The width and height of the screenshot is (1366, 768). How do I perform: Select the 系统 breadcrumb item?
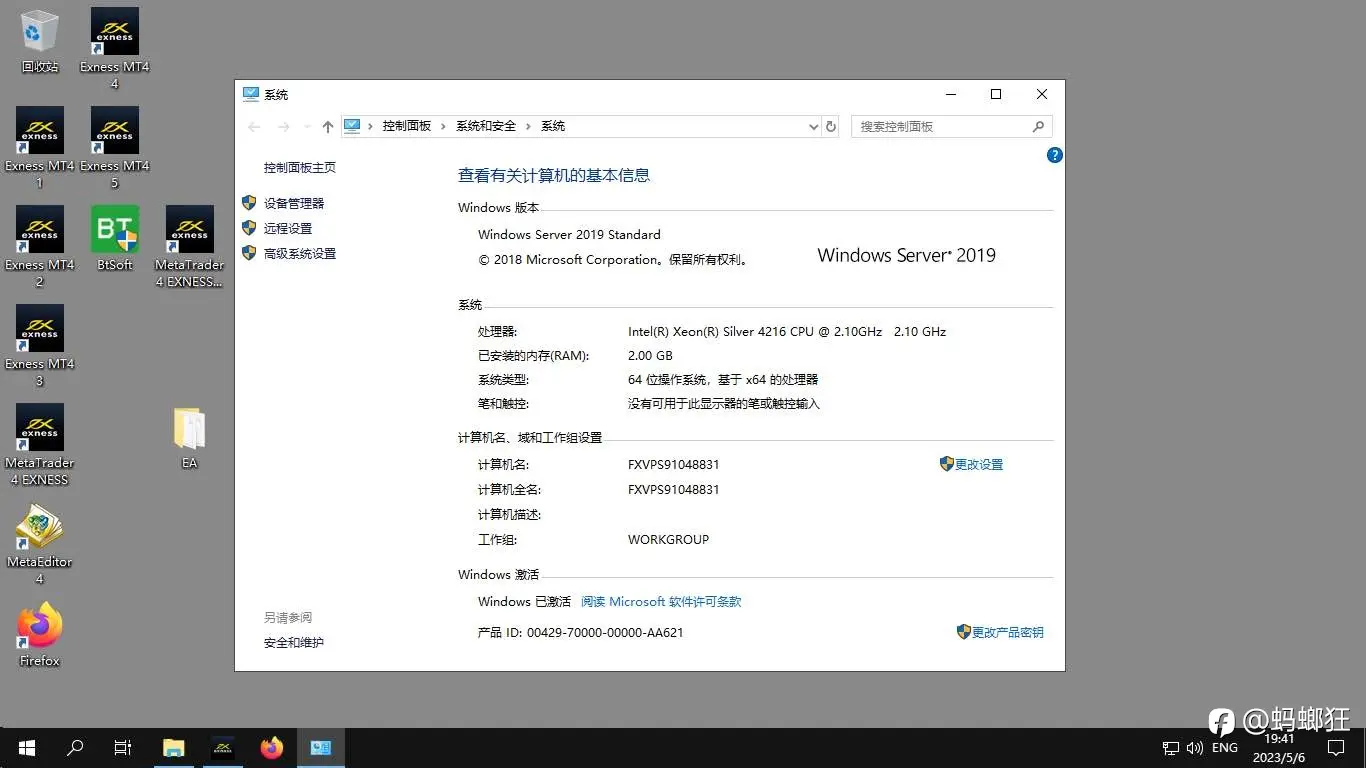click(553, 126)
